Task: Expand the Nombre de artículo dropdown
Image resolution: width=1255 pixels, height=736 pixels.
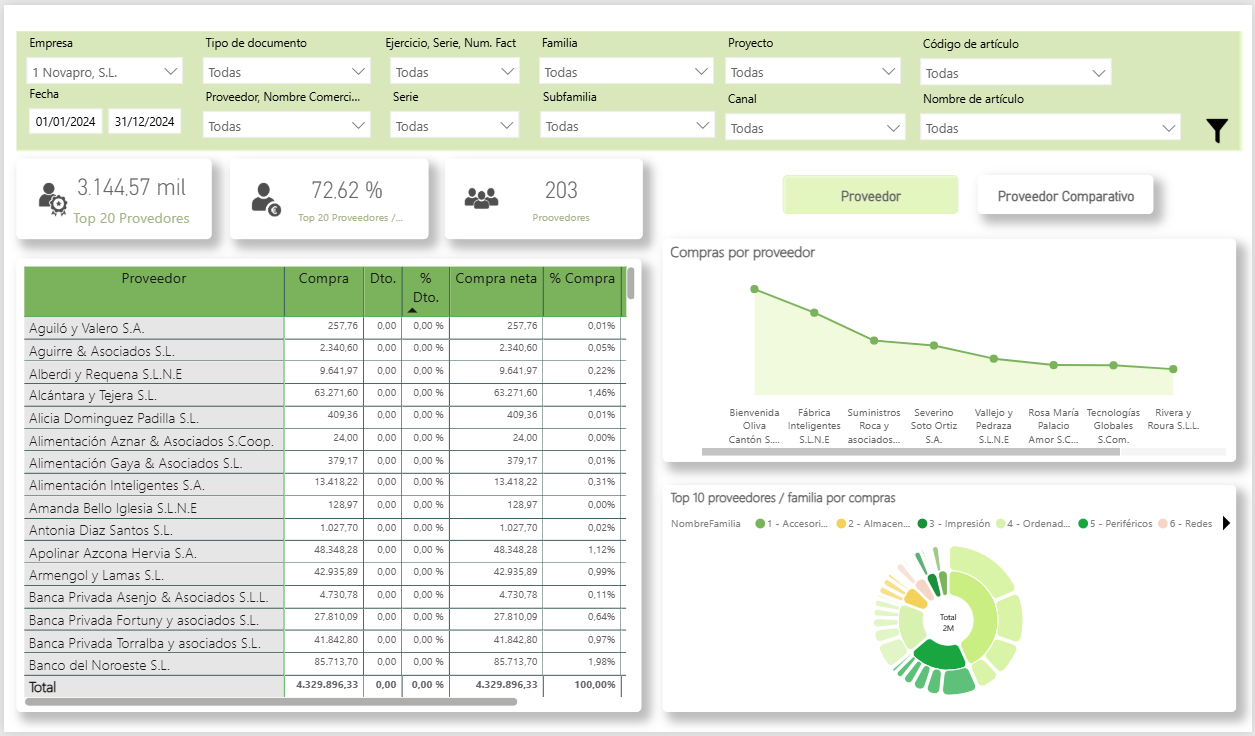Action: point(1051,128)
